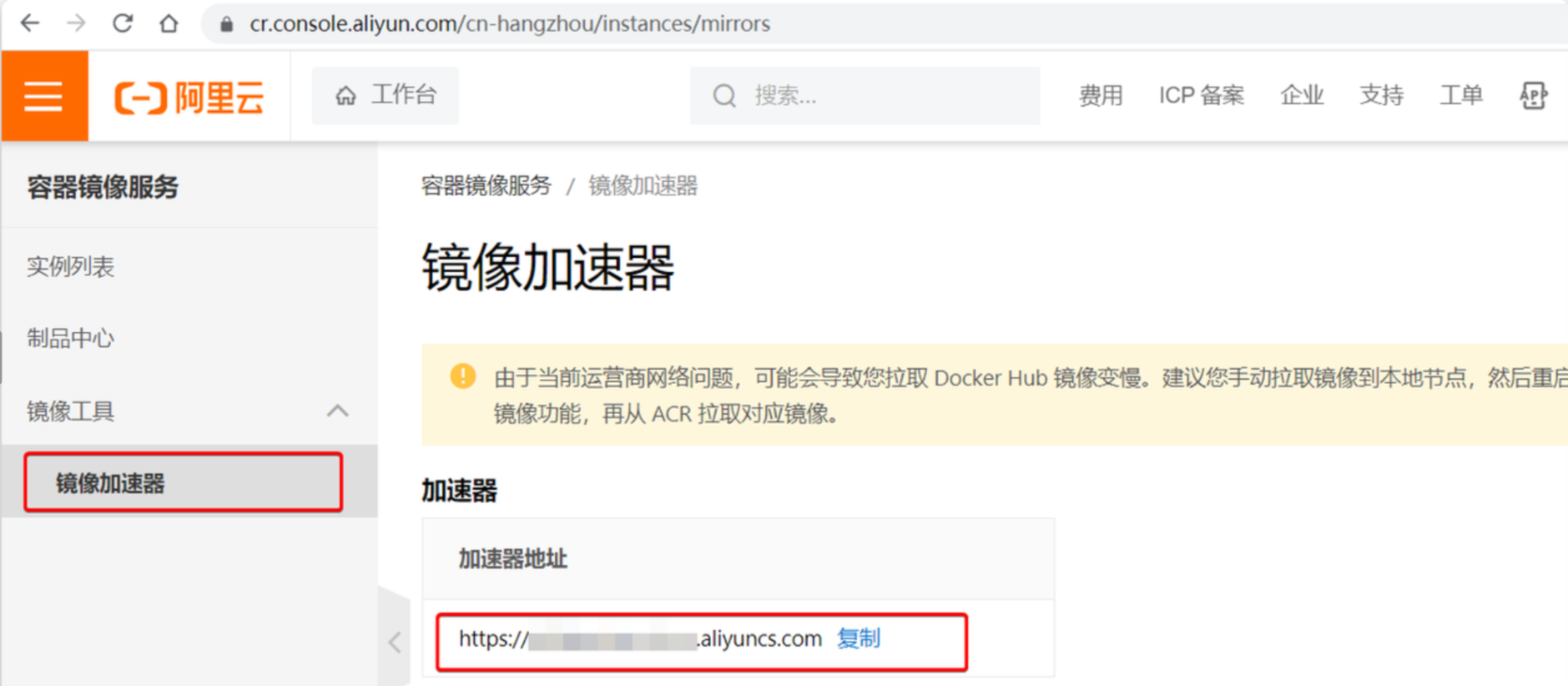Reload the page with the refresh icon
Image resolution: width=1568 pixels, height=686 pixels.
[x=123, y=23]
